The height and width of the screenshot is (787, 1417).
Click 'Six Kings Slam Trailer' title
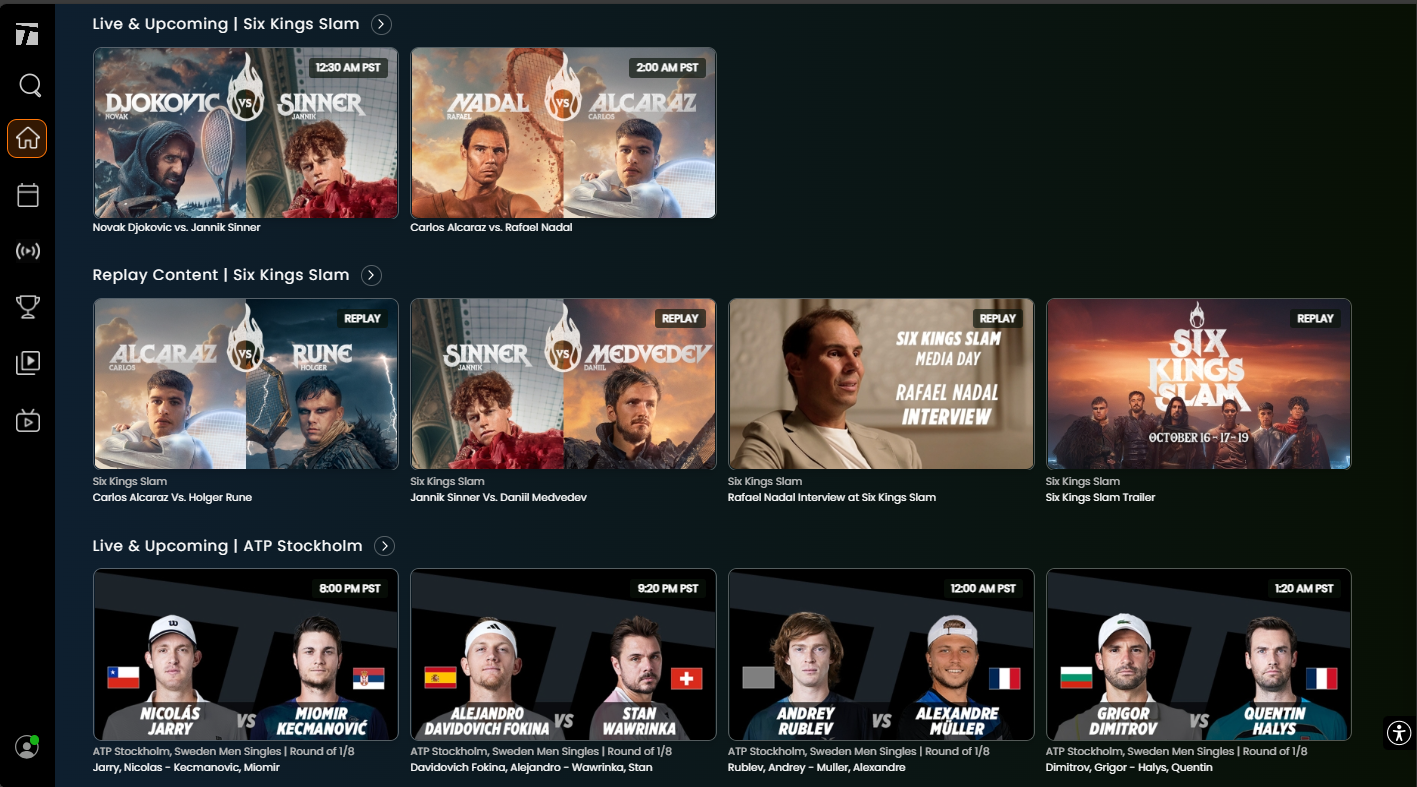(x=1100, y=498)
